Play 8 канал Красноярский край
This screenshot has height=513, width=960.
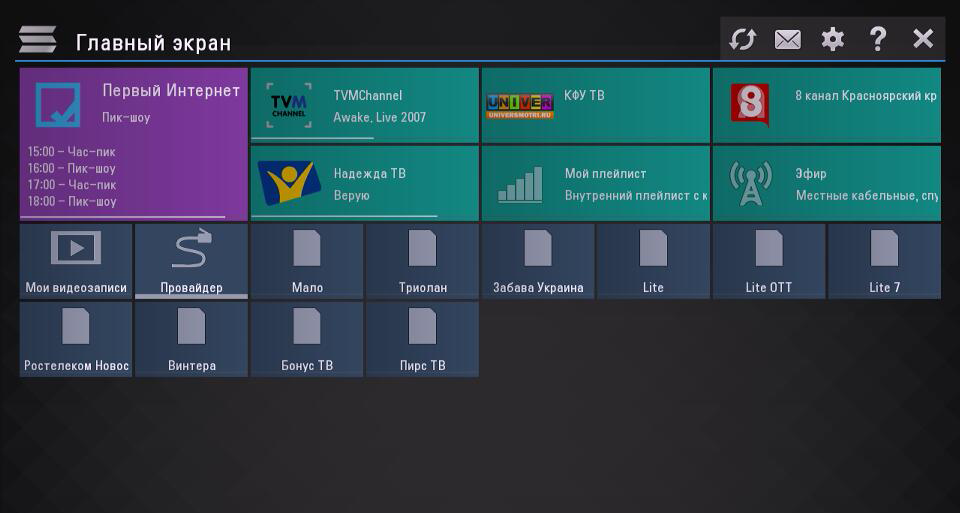point(826,105)
